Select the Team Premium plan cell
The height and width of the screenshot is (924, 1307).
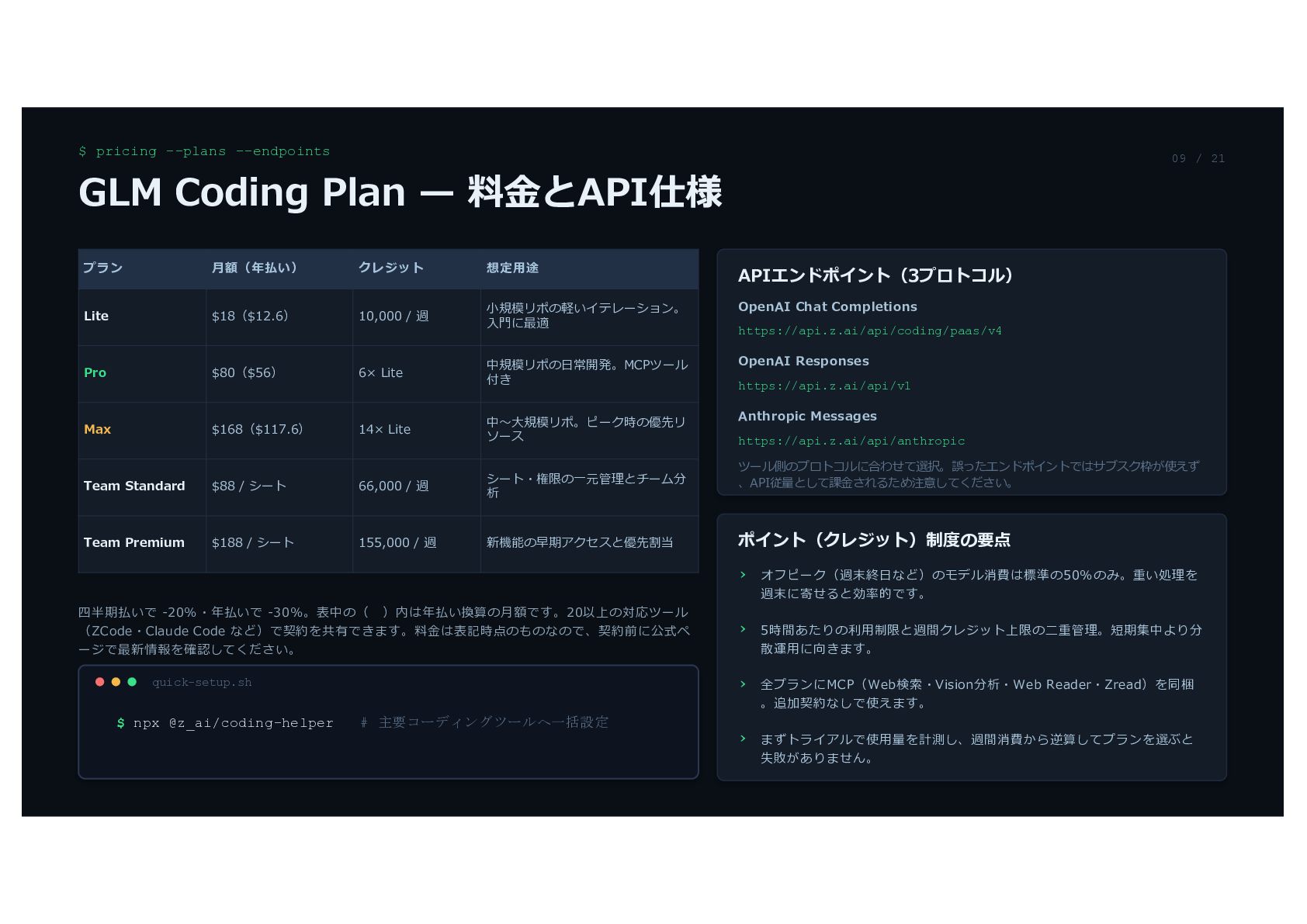(142, 543)
